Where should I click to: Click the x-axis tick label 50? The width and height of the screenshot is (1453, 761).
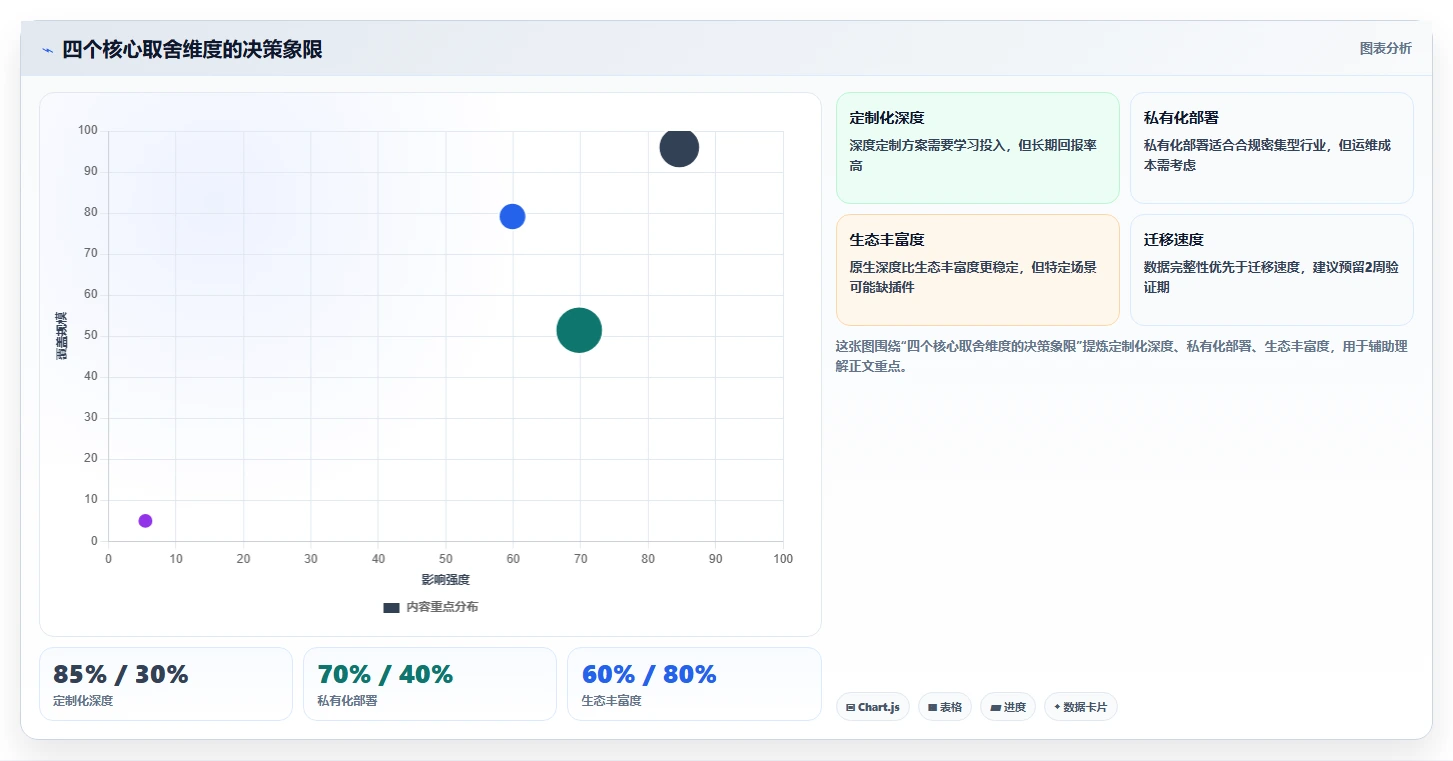tap(446, 559)
